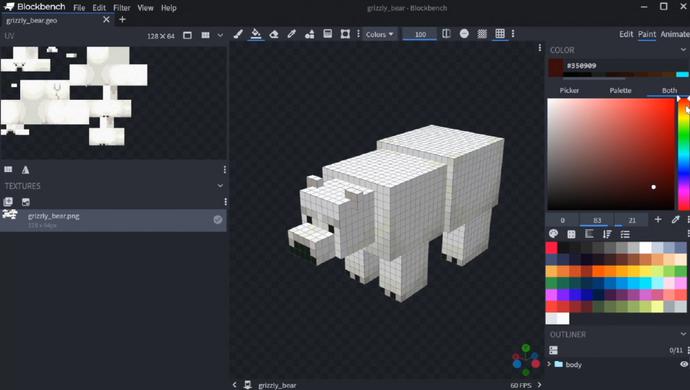Toggle the pixel grid dotted icon
The width and height of the screenshot is (690, 390).
click(x=482, y=34)
